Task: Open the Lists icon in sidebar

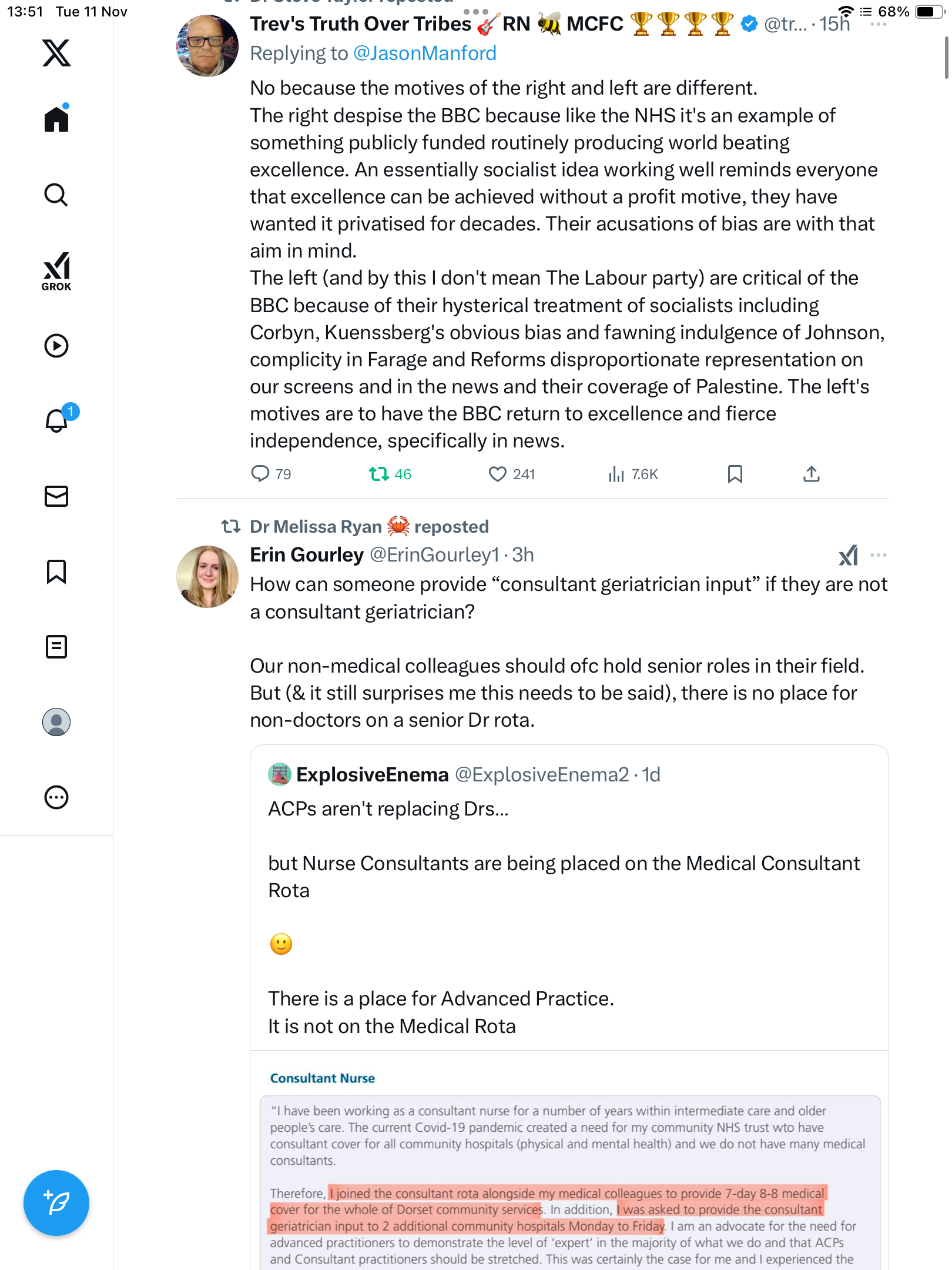Action: pyautogui.click(x=56, y=647)
